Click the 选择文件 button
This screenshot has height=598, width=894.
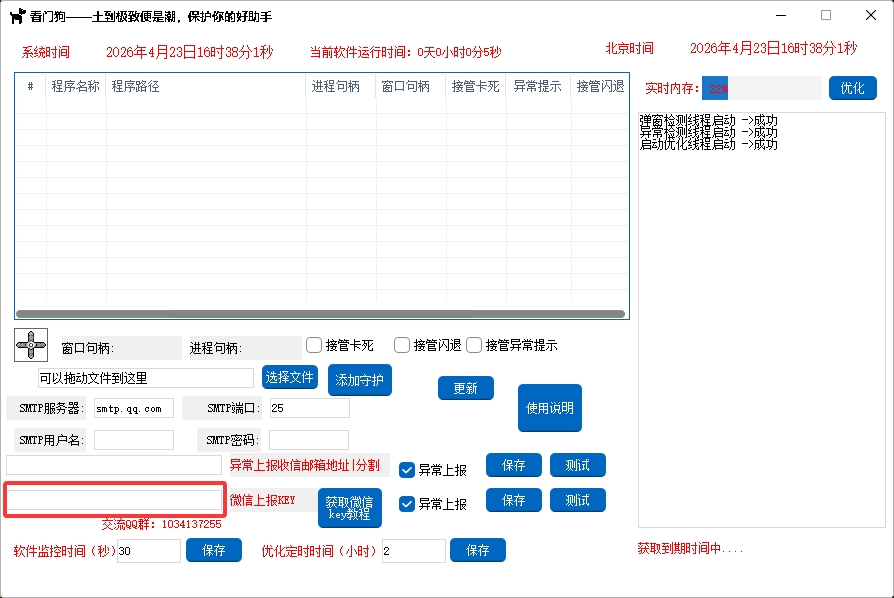pos(290,377)
